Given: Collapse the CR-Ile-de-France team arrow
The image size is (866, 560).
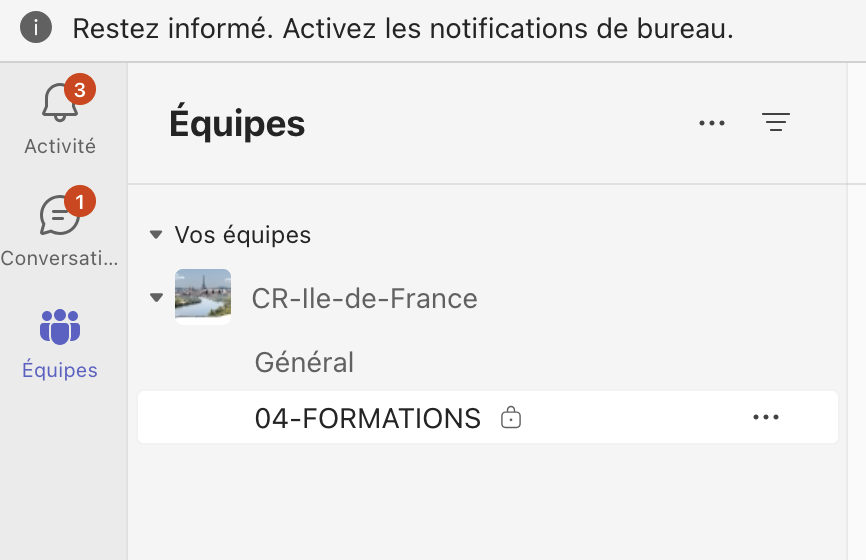Looking at the screenshot, I should (x=156, y=298).
